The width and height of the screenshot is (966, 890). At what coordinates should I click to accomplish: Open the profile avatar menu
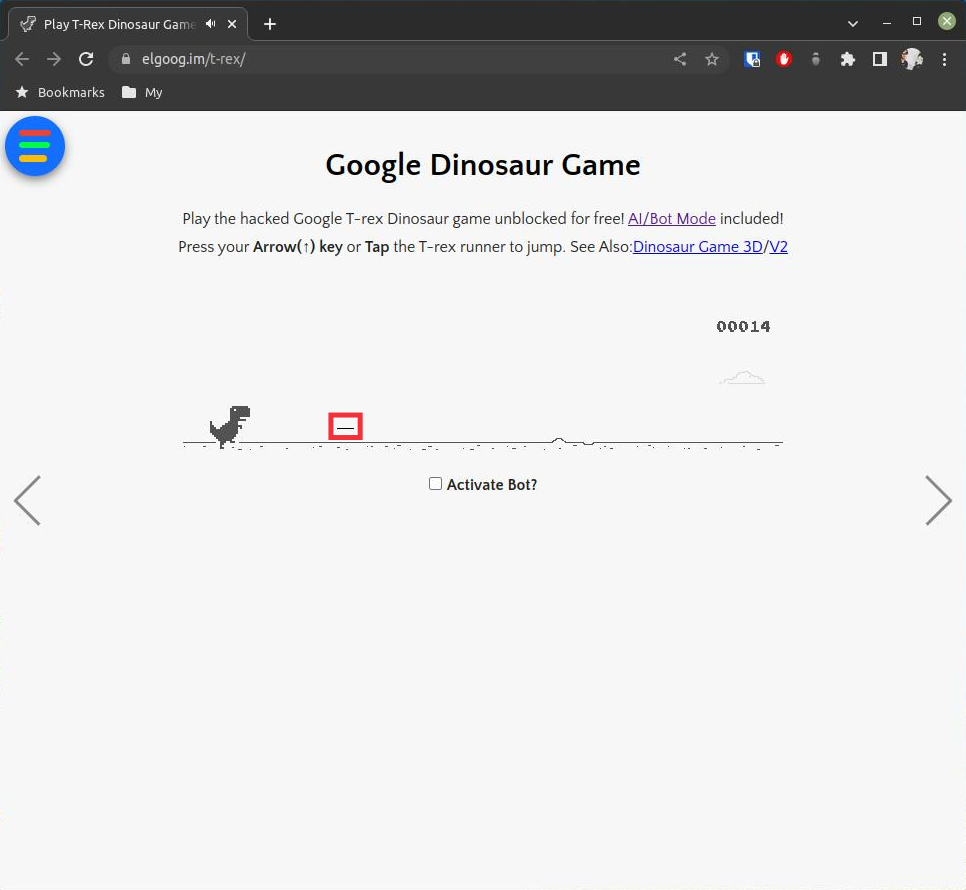point(912,59)
